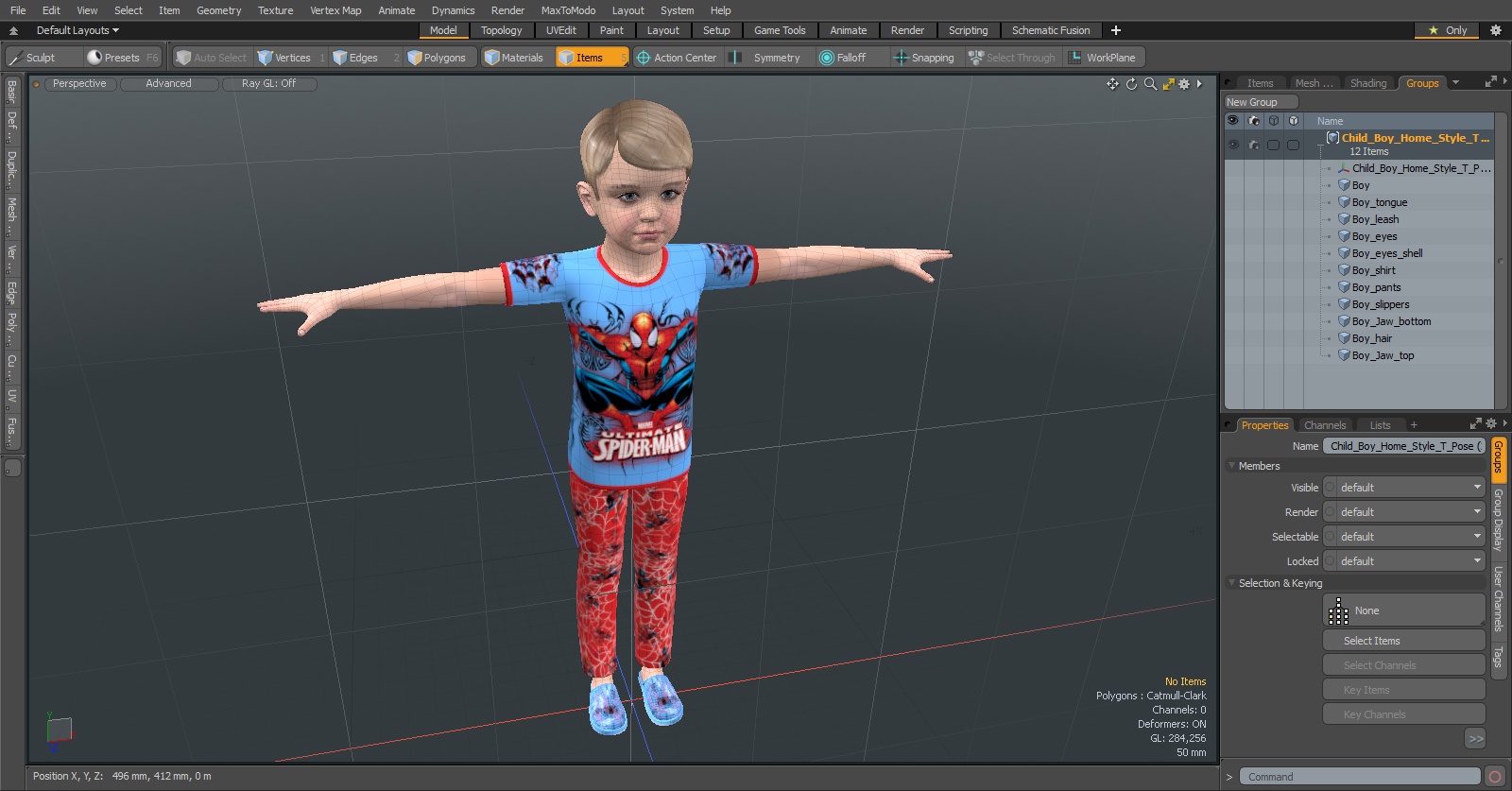Click record button beside Command field
Screen dimensions: 1512x791
(1494, 777)
